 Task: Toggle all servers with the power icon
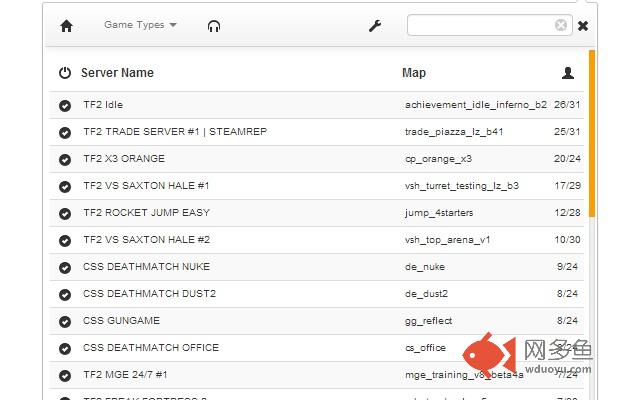click(65, 73)
